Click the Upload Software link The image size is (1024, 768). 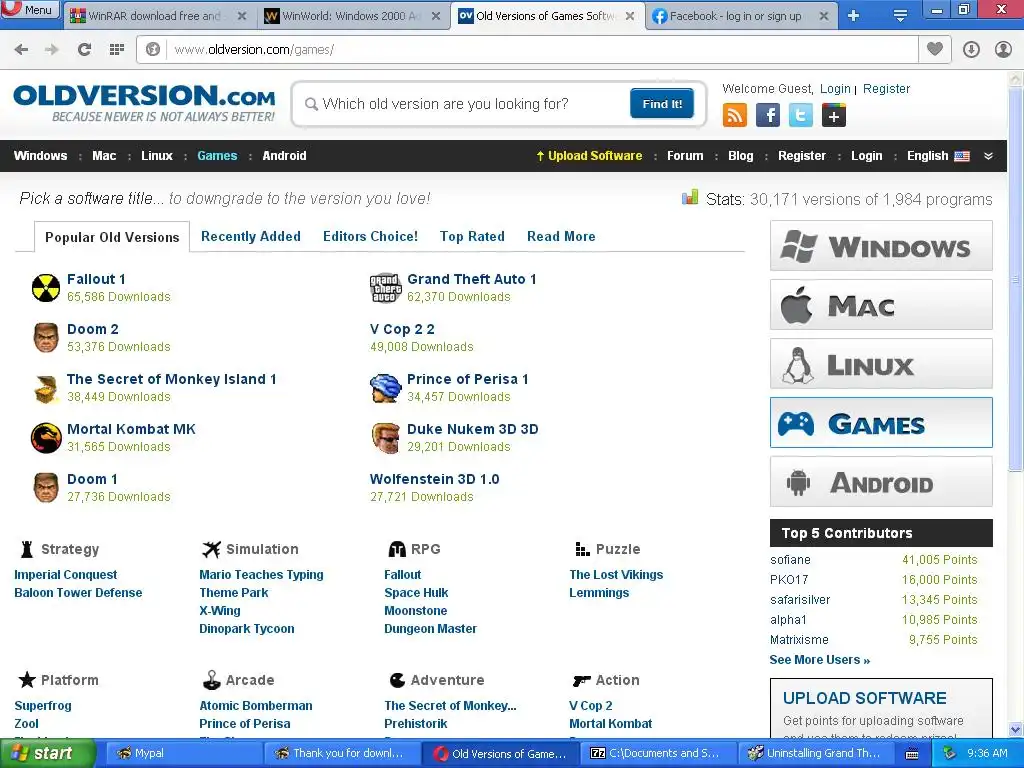[x=589, y=156]
